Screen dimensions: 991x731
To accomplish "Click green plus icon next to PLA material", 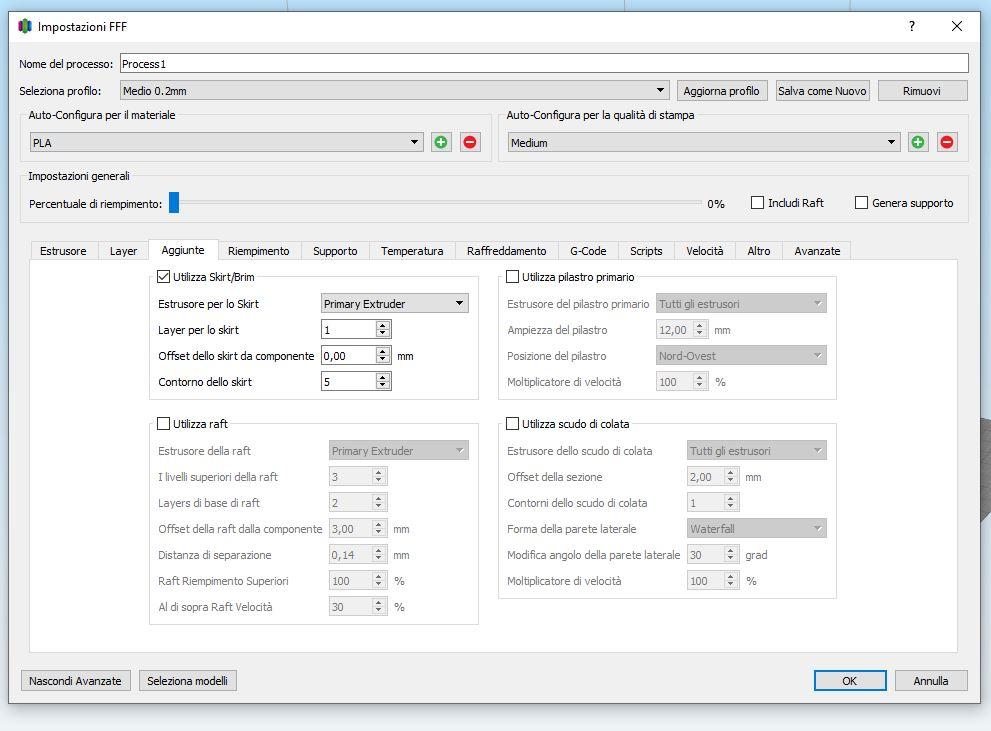I will (441, 142).
